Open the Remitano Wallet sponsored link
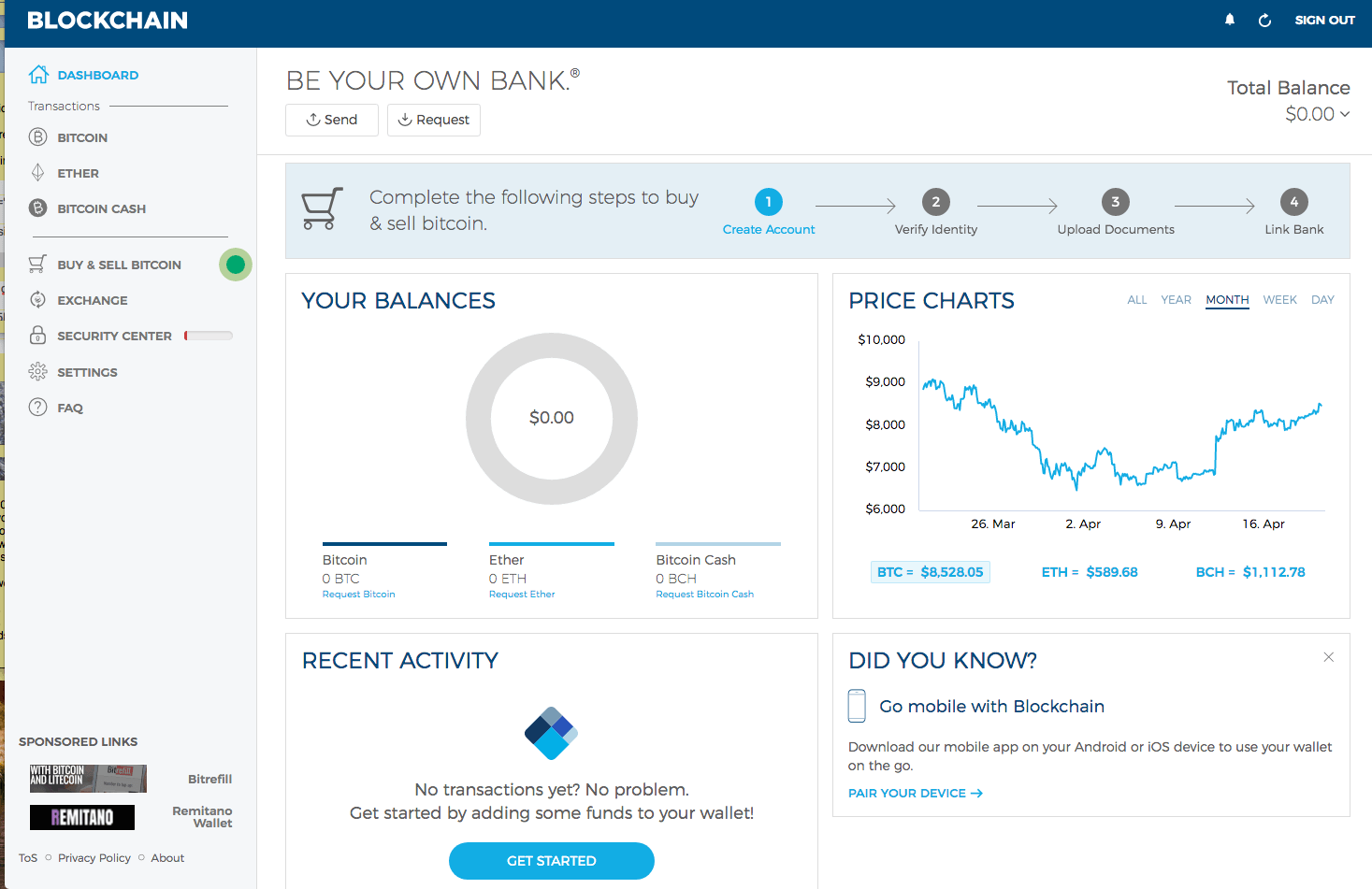Image resolution: width=1372 pixels, height=889 pixels. click(x=202, y=817)
